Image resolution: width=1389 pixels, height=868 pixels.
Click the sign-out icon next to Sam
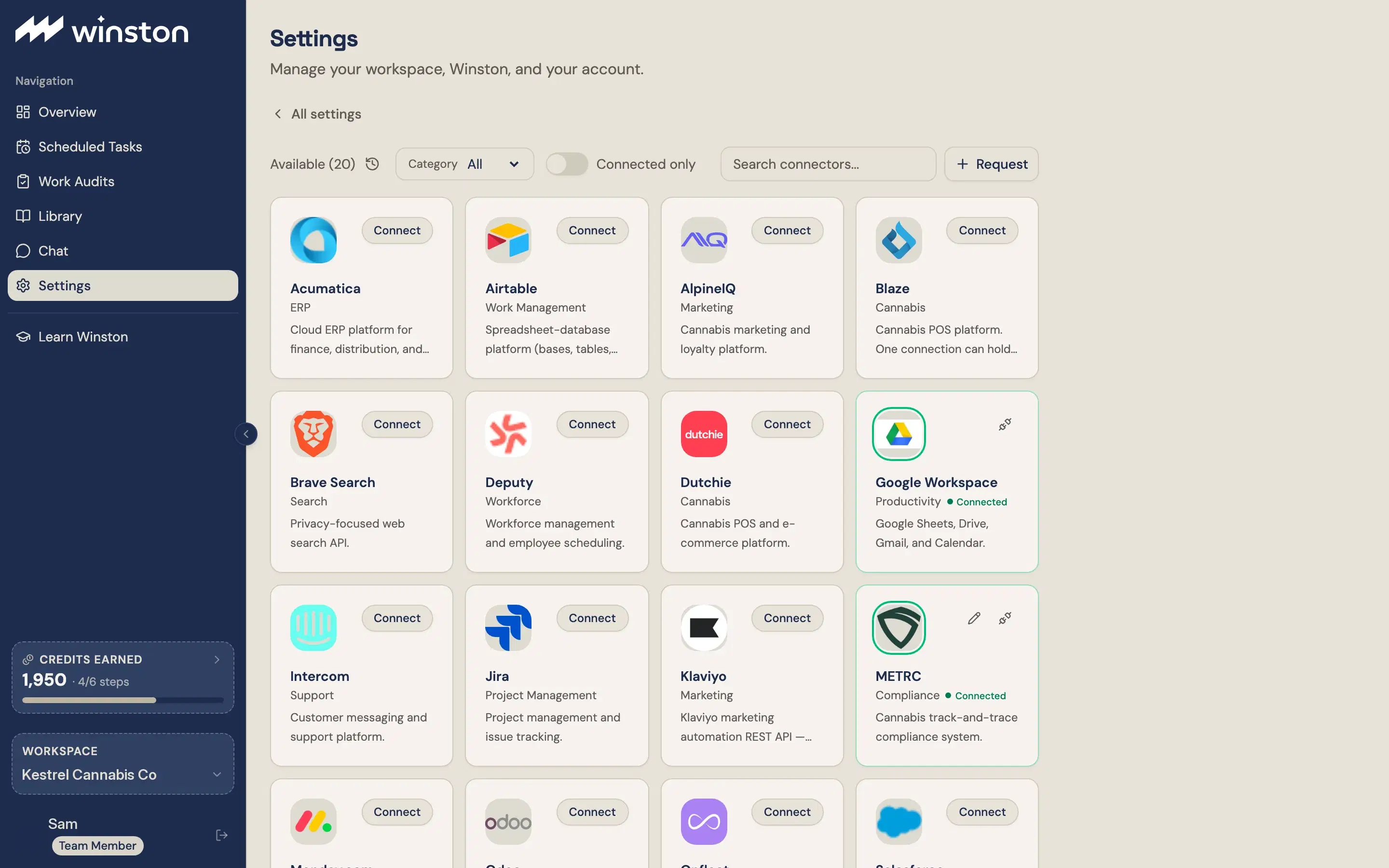coord(221,835)
